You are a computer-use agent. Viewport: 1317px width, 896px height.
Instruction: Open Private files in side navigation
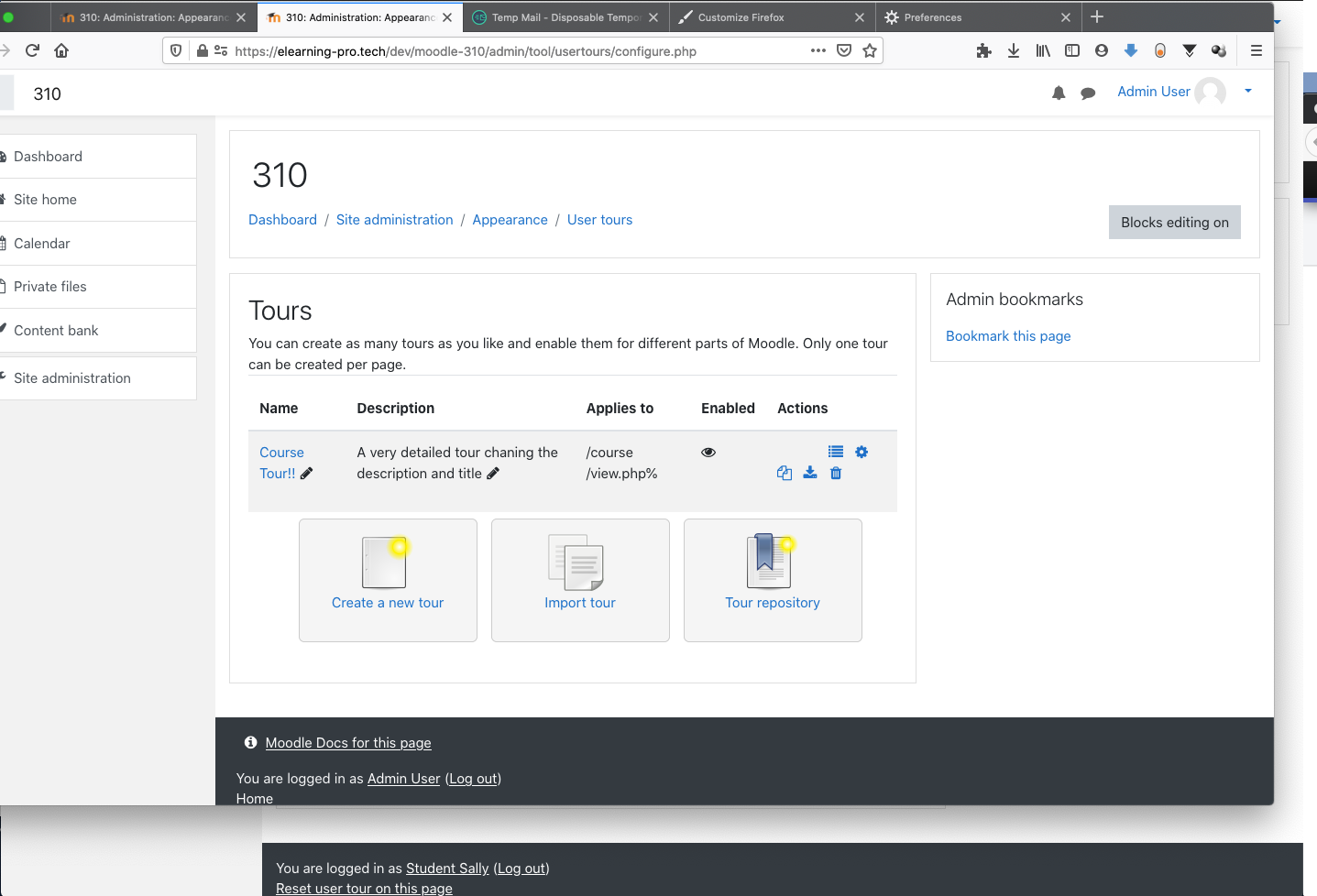[x=97, y=287]
